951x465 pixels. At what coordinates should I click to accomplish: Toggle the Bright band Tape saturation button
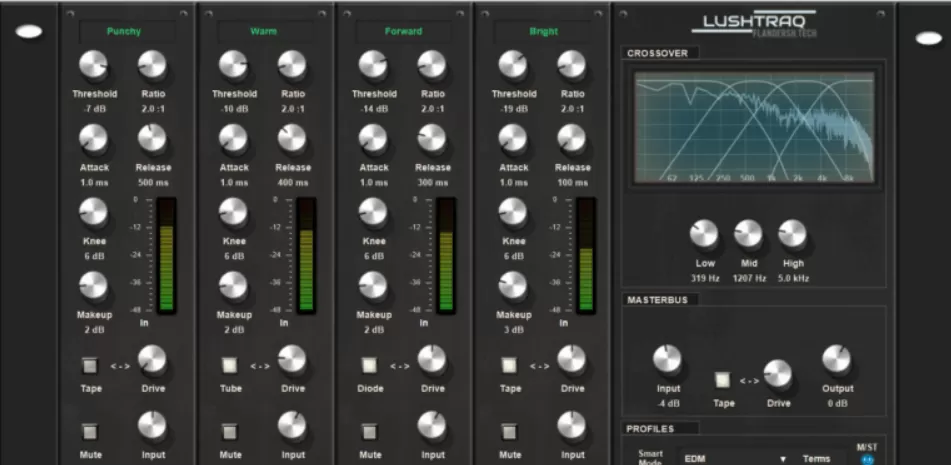[x=509, y=365]
